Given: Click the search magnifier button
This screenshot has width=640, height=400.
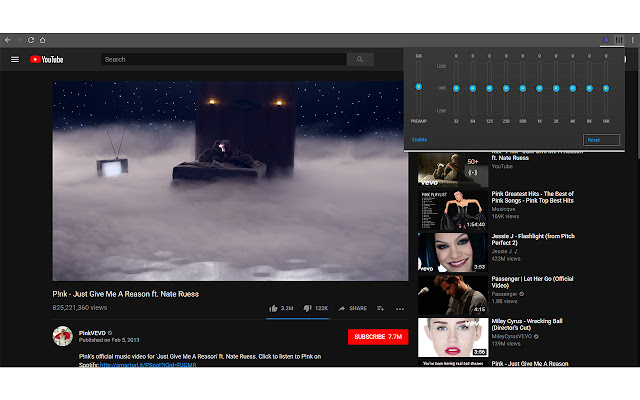Looking at the screenshot, I should point(360,59).
